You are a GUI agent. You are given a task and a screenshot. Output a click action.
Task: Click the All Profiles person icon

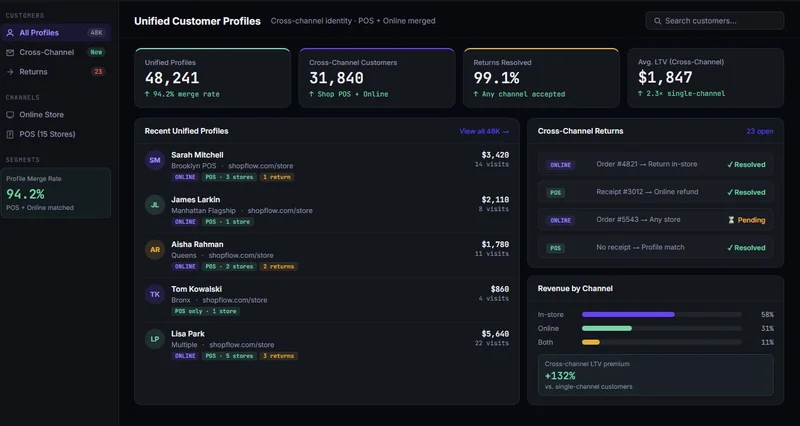[x=10, y=33]
